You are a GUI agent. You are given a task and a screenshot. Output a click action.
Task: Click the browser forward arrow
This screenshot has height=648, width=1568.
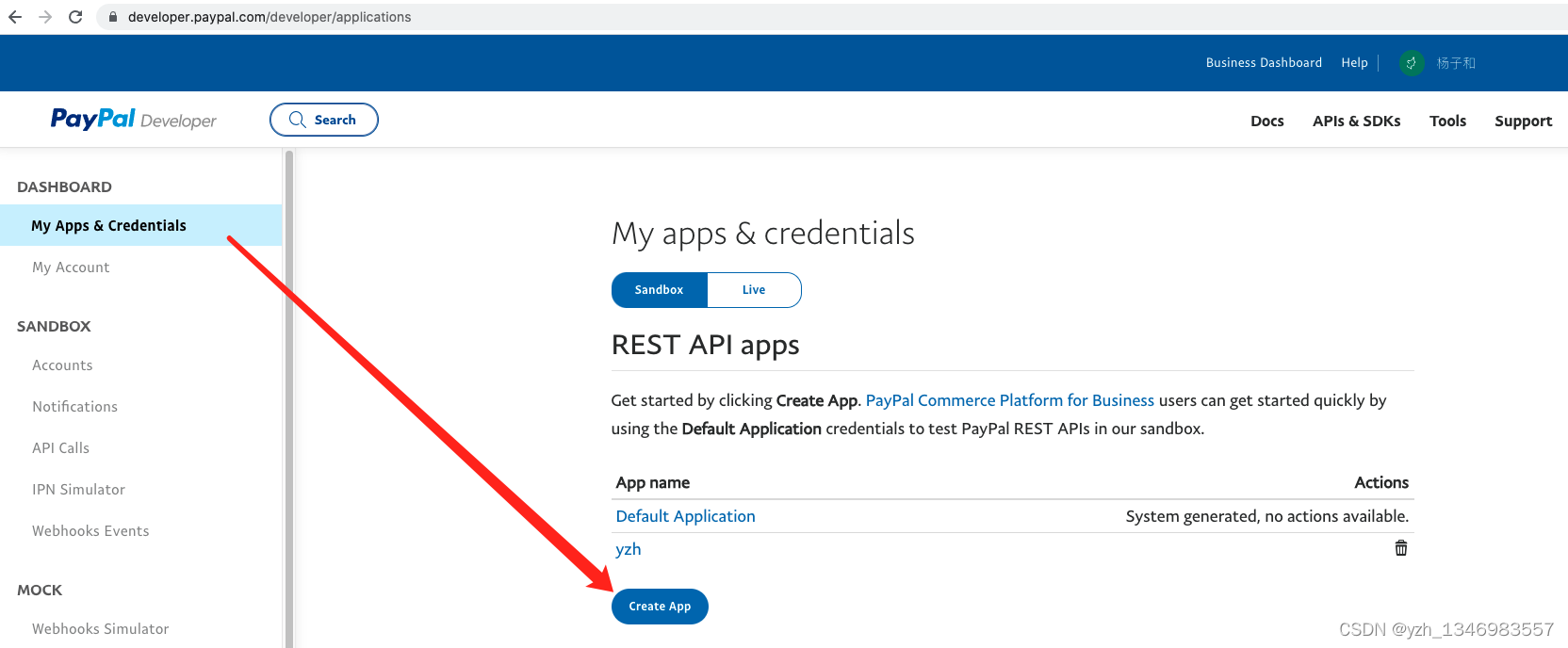point(45,17)
